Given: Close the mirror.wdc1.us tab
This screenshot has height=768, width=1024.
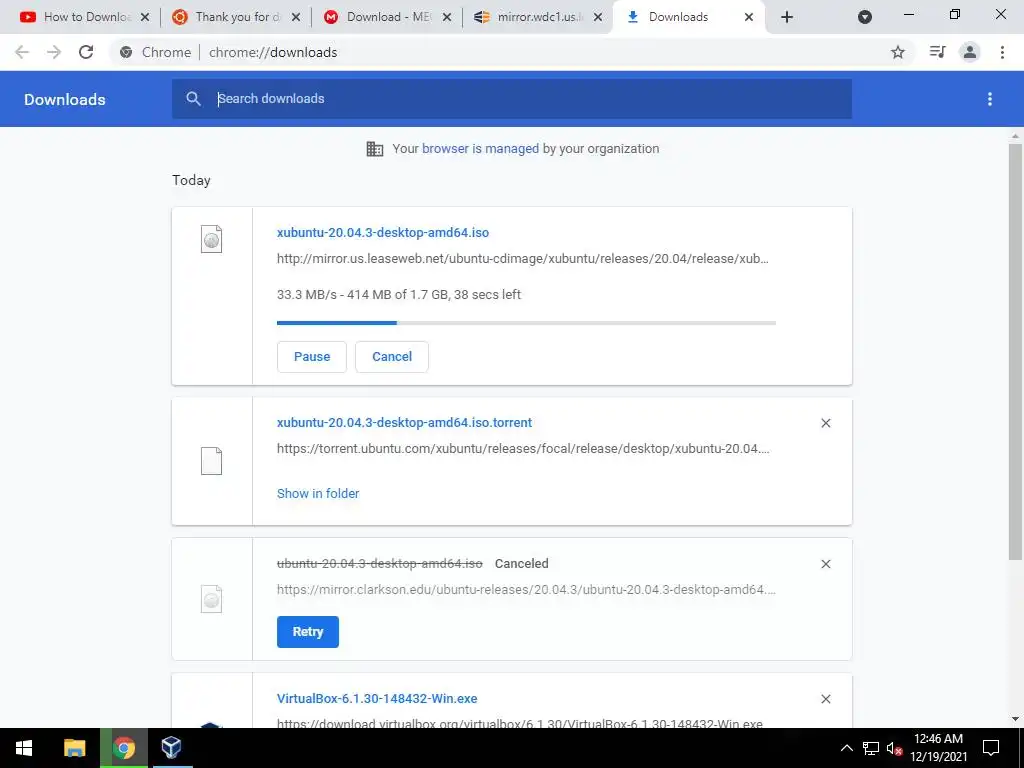Looking at the screenshot, I should point(598,17).
